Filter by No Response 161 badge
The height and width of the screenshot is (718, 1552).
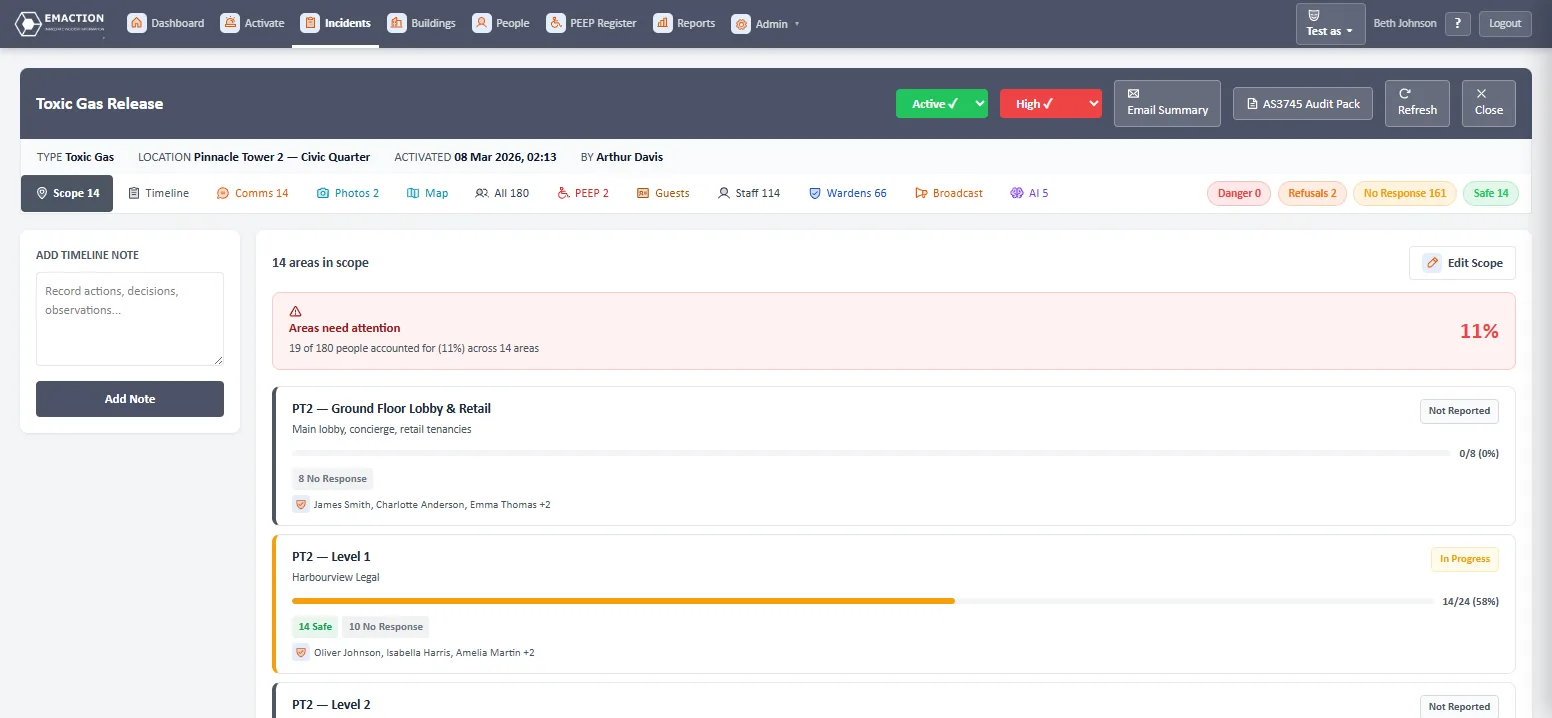coord(1405,193)
